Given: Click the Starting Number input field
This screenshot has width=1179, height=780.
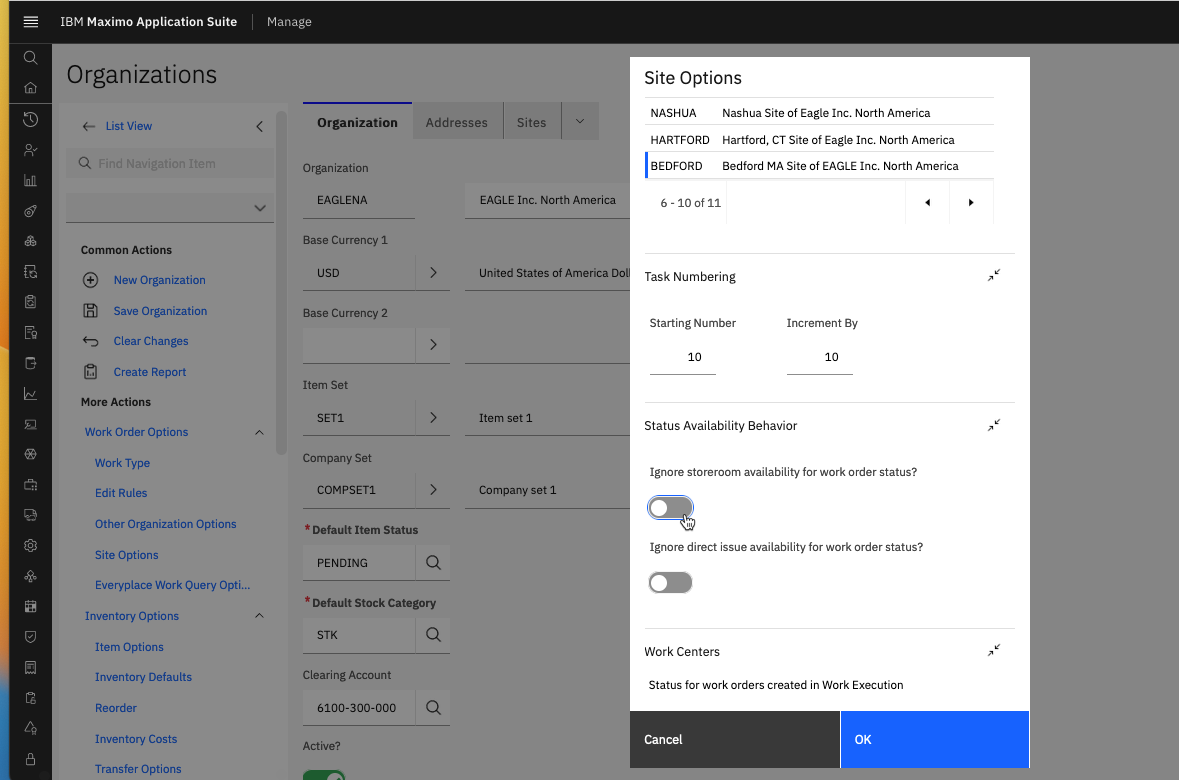Looking at the screenshot, I should [x=683, y=357].
